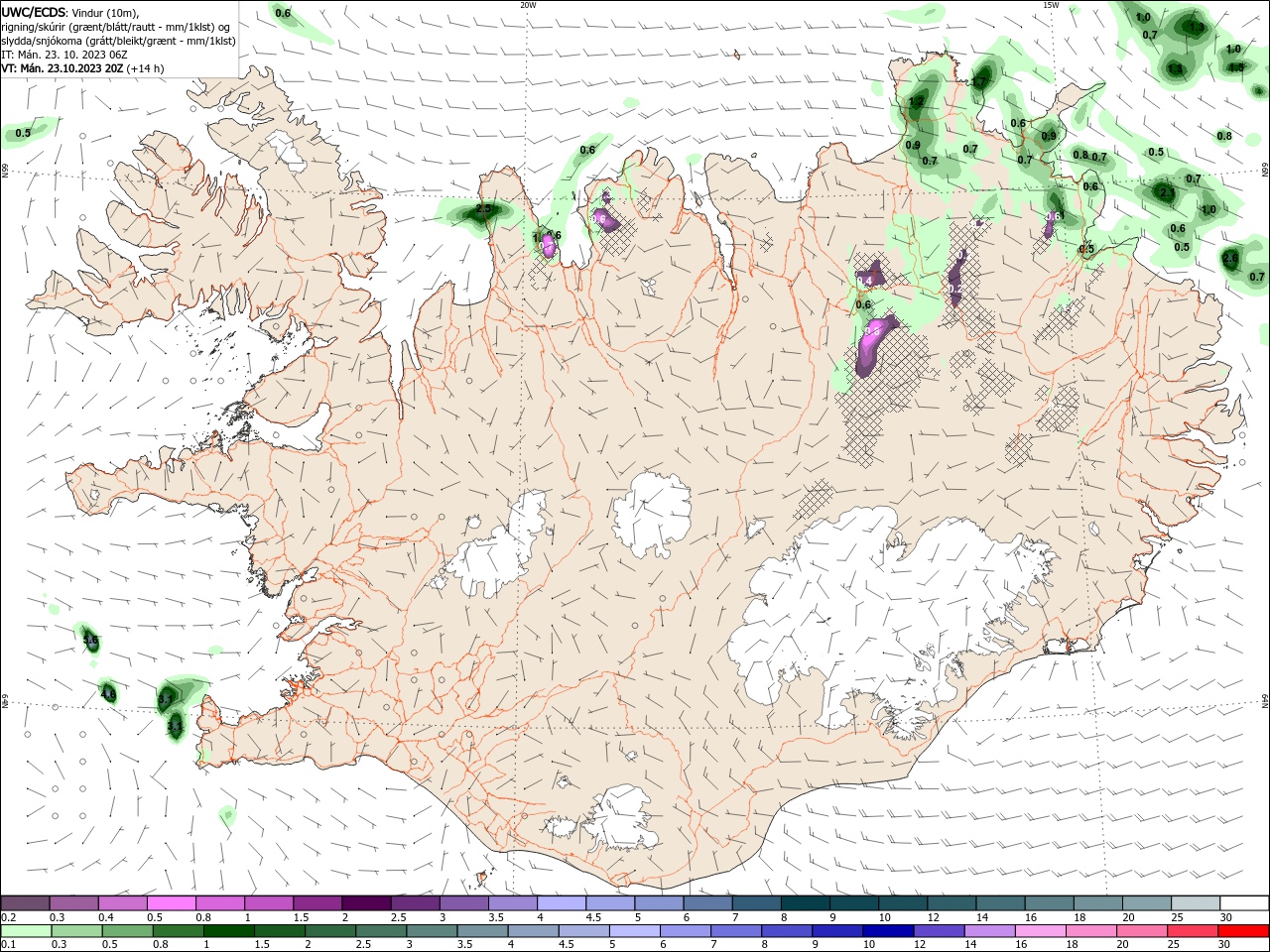The width and height of the screenshot is (1270, 952).
Task: Select the dark teal snow swatch between 8 and 9
Action: coord(805,903)
